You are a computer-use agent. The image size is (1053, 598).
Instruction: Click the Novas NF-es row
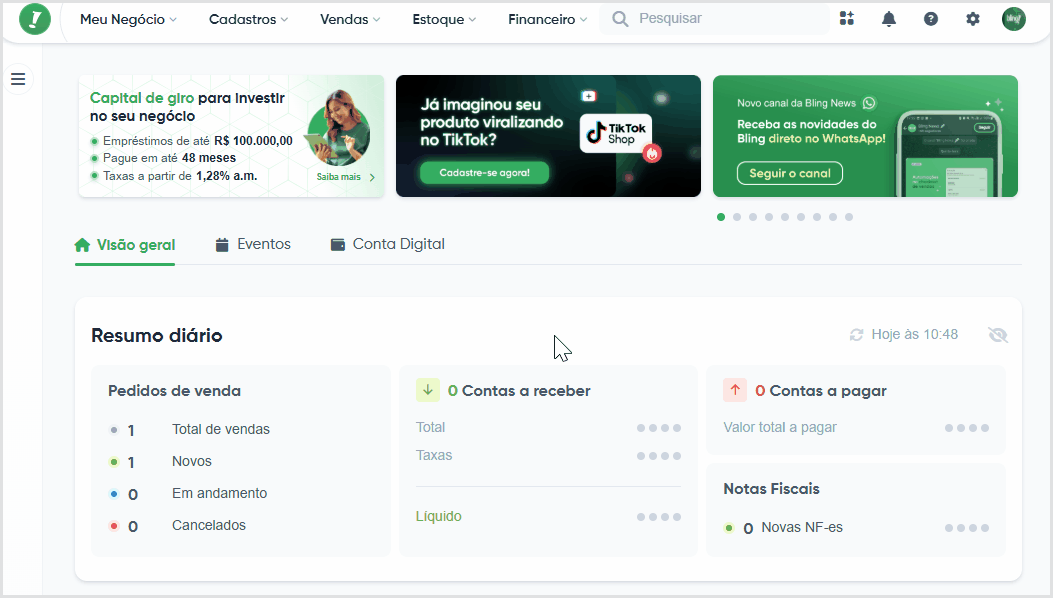pos(856,528)
